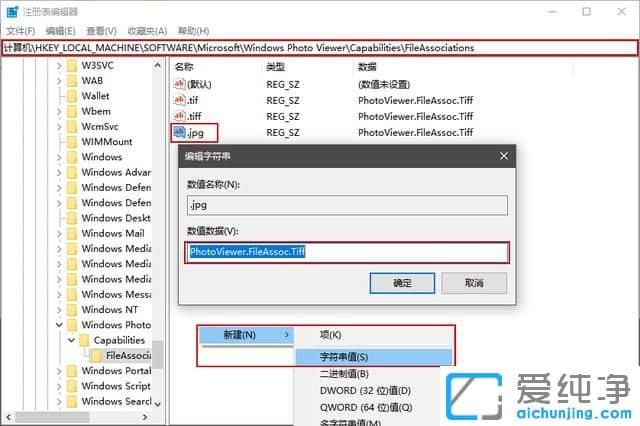The height and width of the screenshot is (426, 640).
Task: Click the Windows Desktop folder icon
Action: click(72, 218)
